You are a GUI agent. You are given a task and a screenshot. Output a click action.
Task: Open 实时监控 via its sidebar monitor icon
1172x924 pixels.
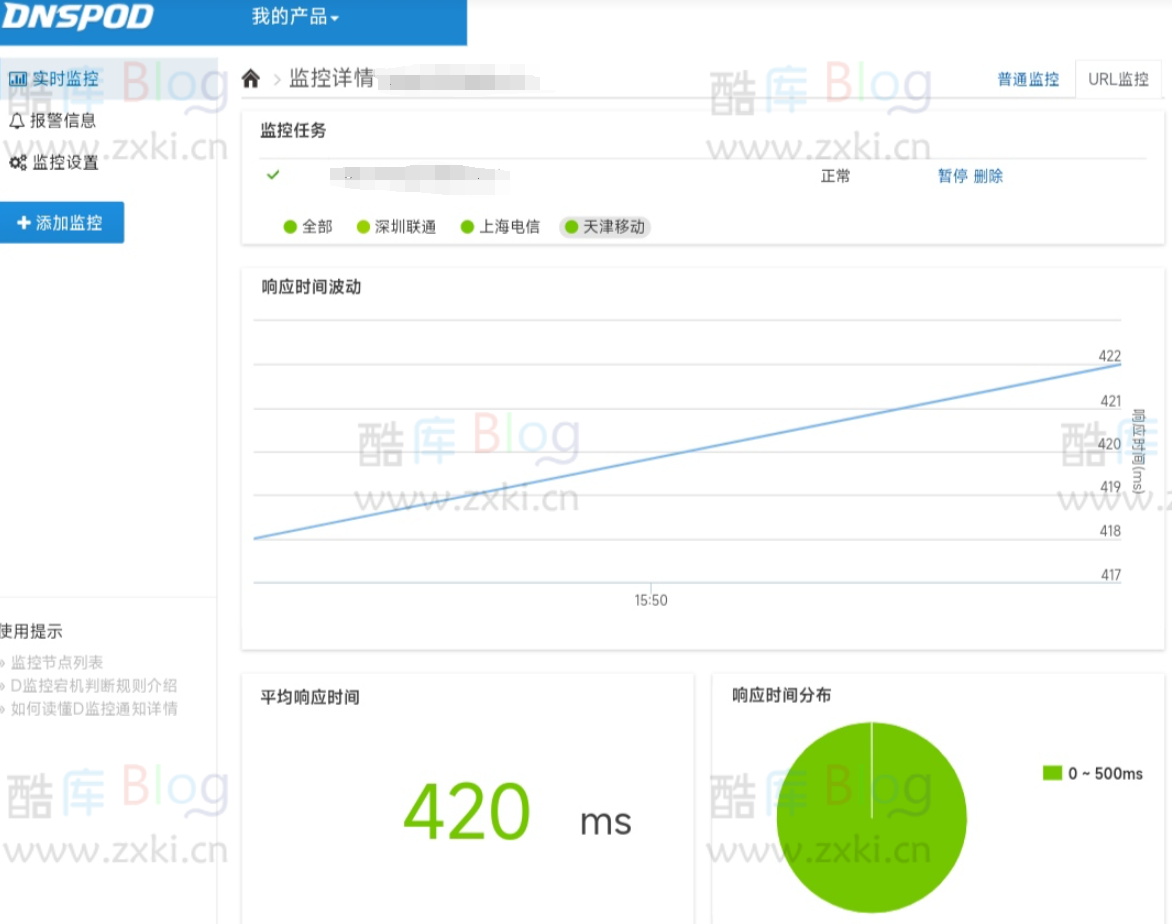(x=19, y=78)
